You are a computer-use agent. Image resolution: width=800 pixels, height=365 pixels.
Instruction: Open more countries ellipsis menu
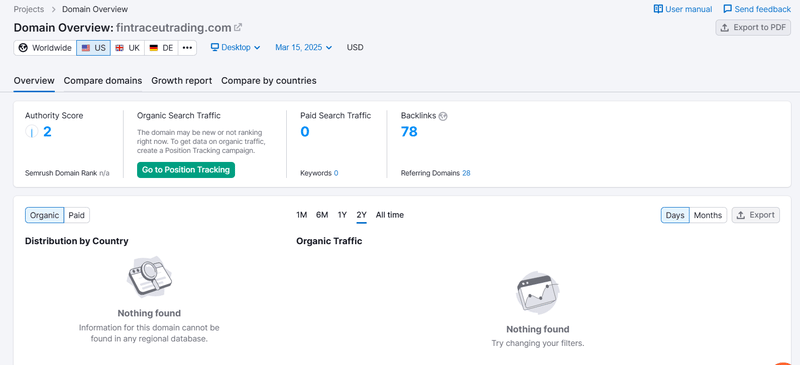coord(187,48)
